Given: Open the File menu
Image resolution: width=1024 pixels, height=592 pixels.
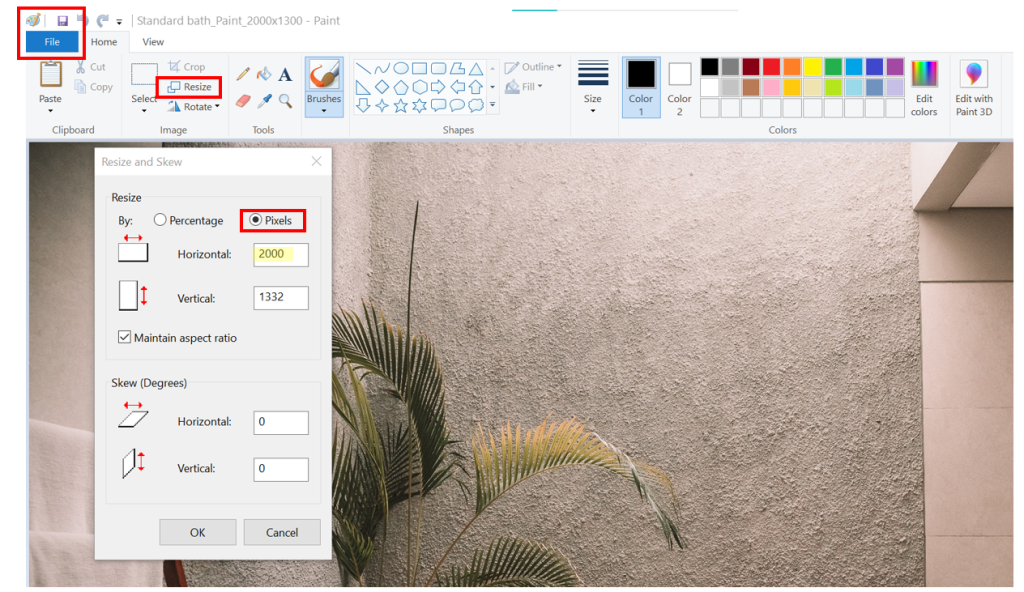Looking at the screenshot, I should (x=50, y=42).
